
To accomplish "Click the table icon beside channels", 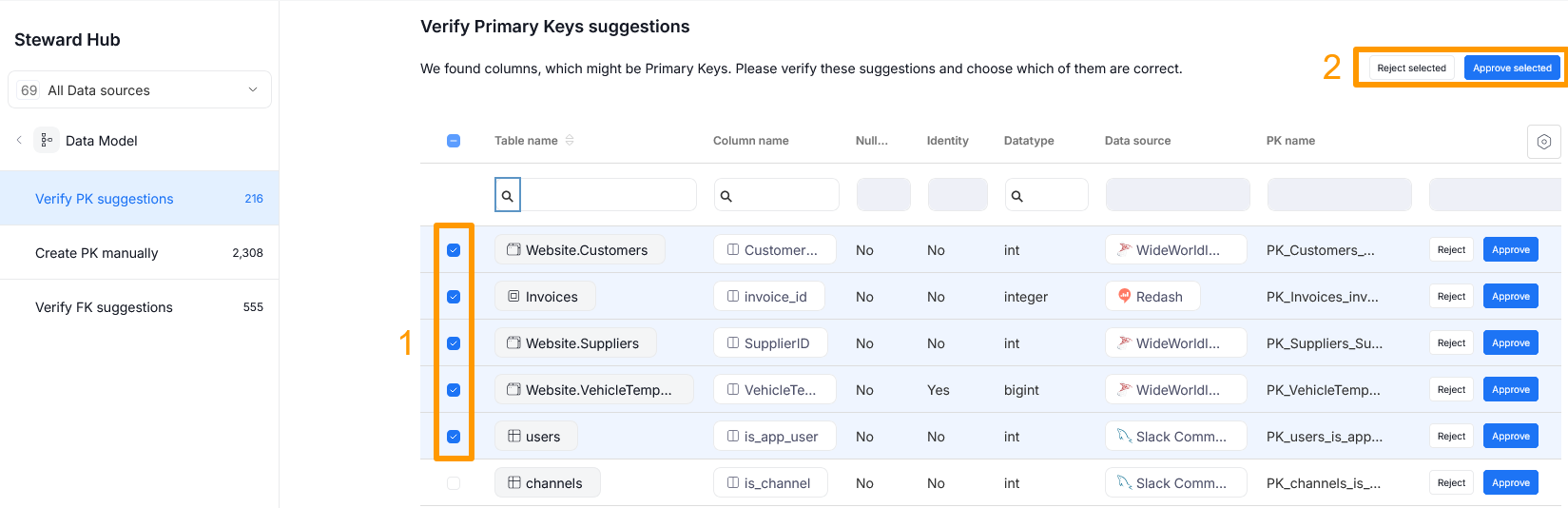I will (x=514, y=482).
